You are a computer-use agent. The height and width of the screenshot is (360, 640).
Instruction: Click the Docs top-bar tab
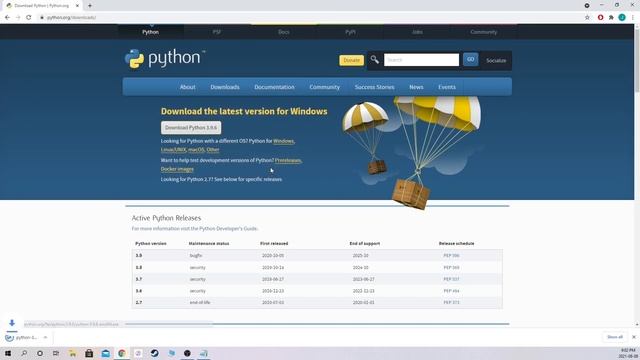(284, 32)
